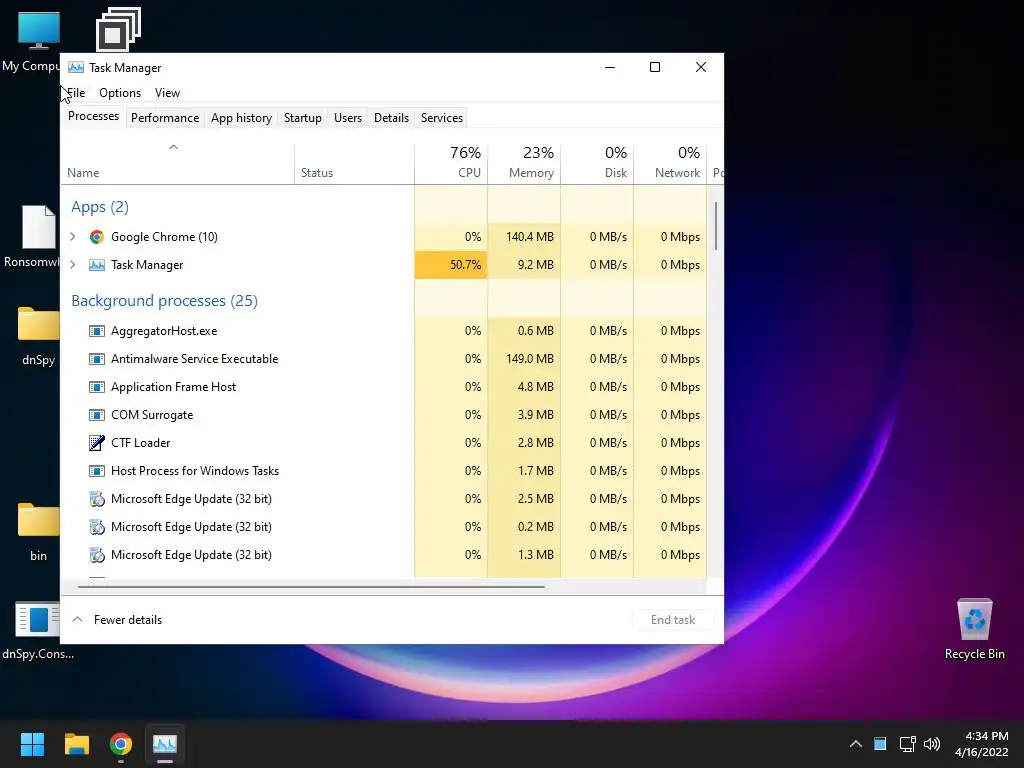Expand the Task Manager process group
Screen dimensions: 1024x768
click(73, 264)
